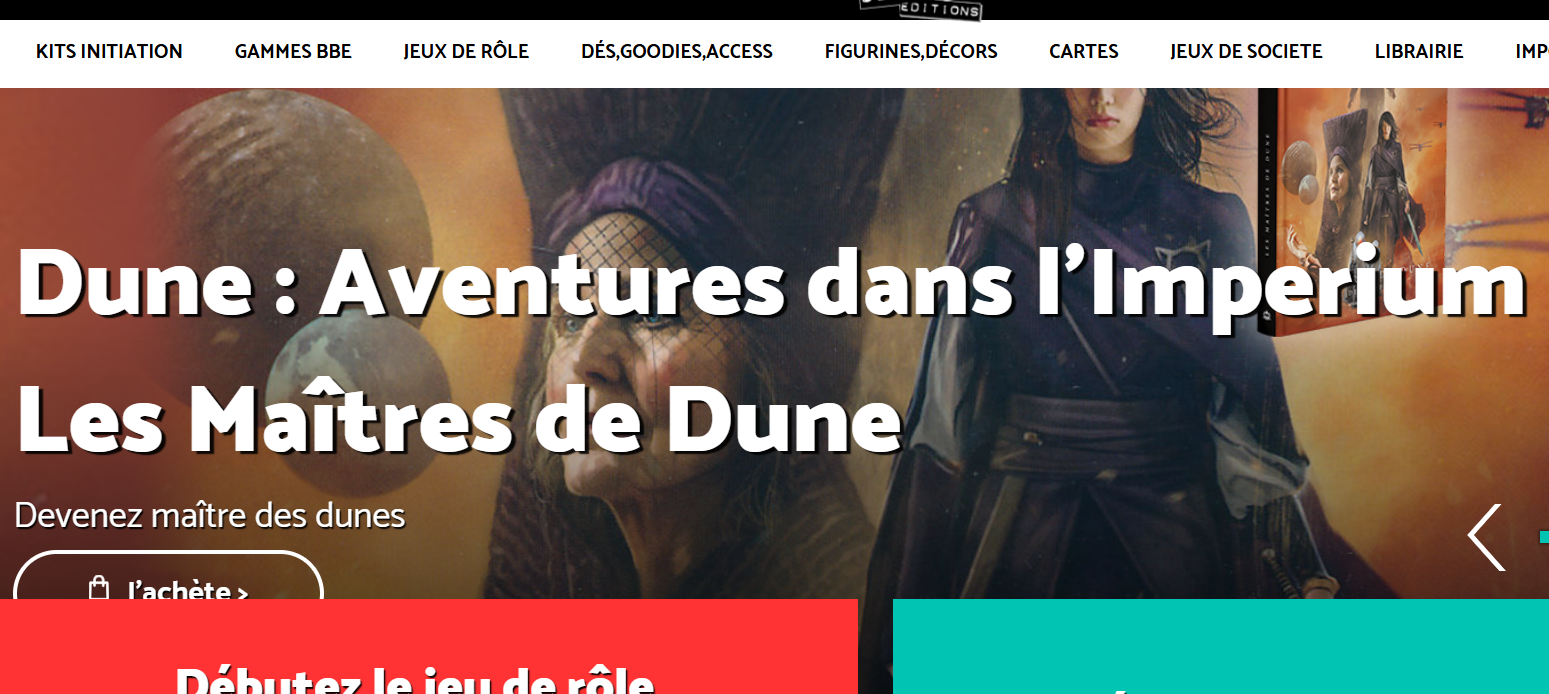Expand the Dés, Goodies, Access menu
Viewport: 1549px width, 694px height.
tap(677, 51)
